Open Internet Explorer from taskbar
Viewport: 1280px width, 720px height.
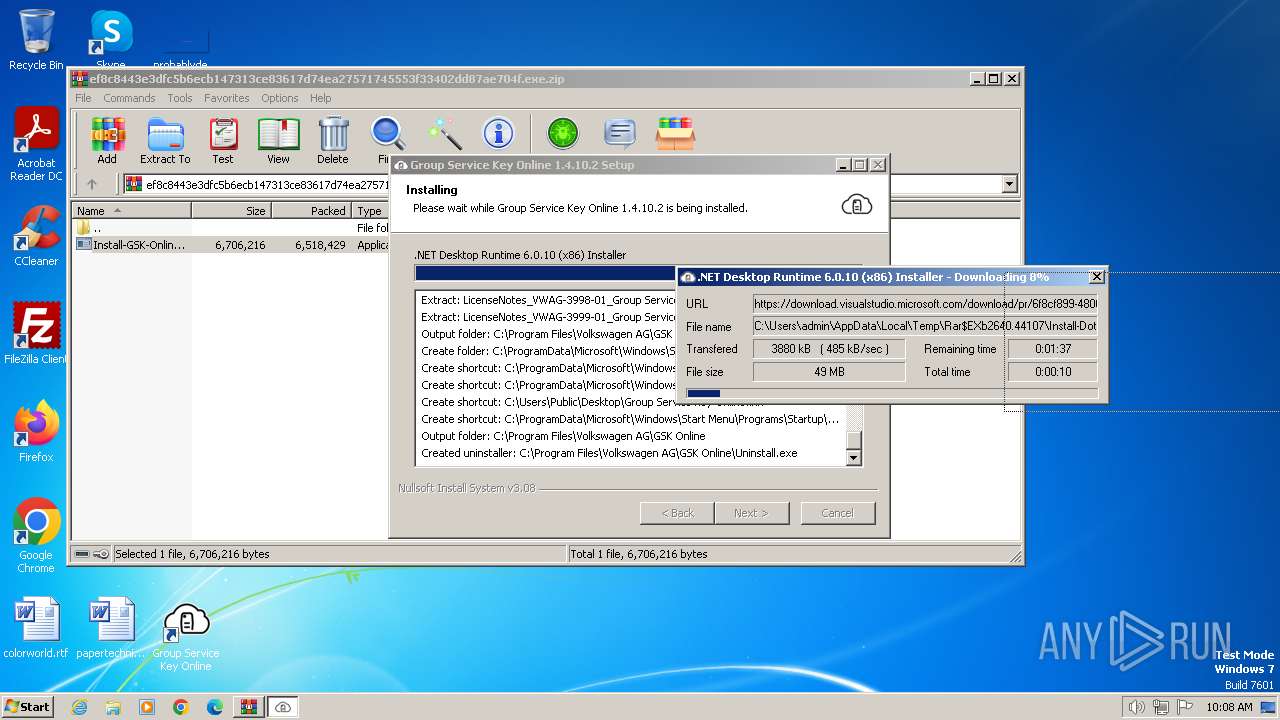pyautogui.click(x=79, y=707)
